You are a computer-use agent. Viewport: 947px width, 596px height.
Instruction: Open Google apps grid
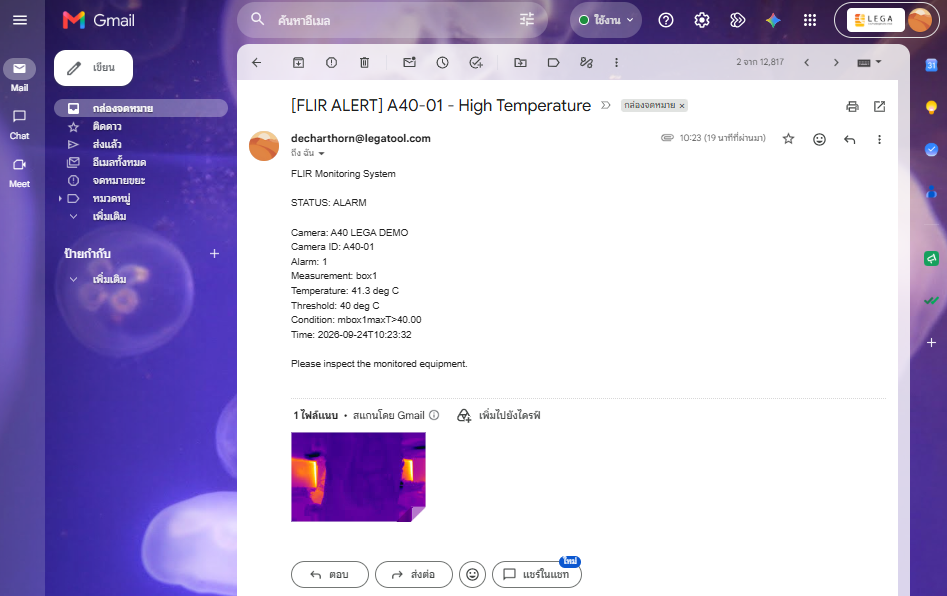pos(810,21)
